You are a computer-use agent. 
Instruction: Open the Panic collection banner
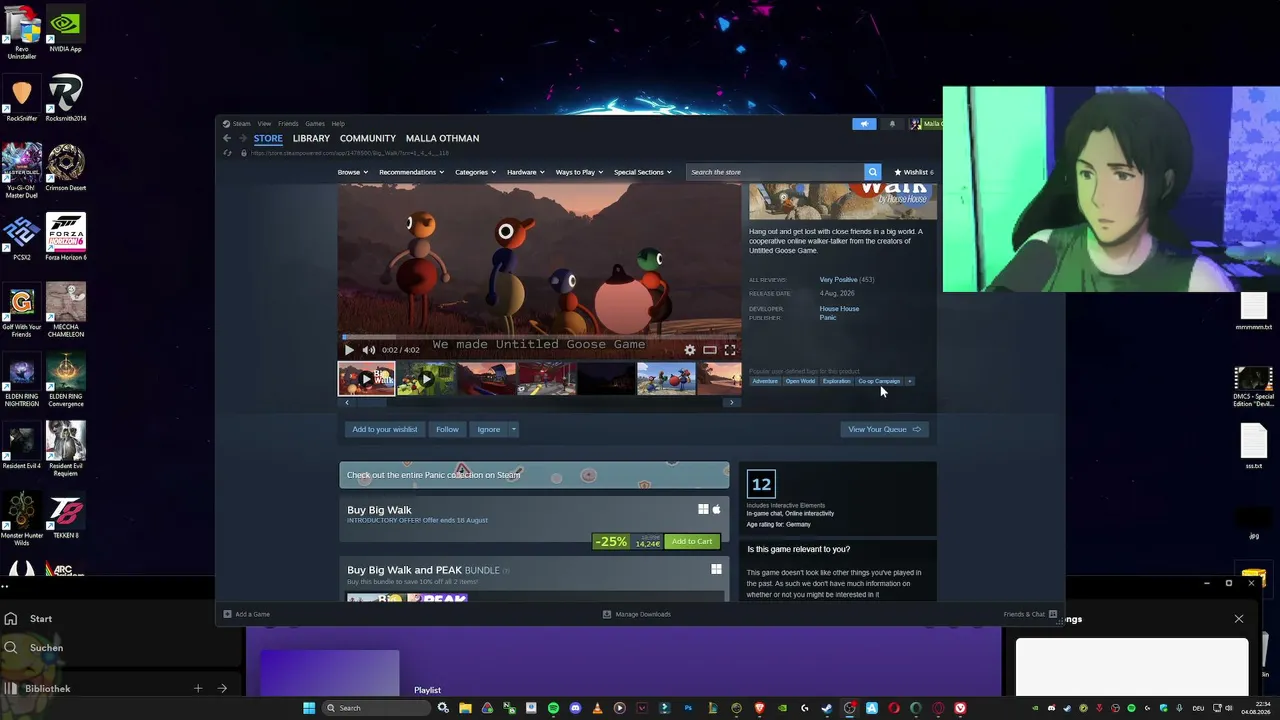click(x=534, y=475)
